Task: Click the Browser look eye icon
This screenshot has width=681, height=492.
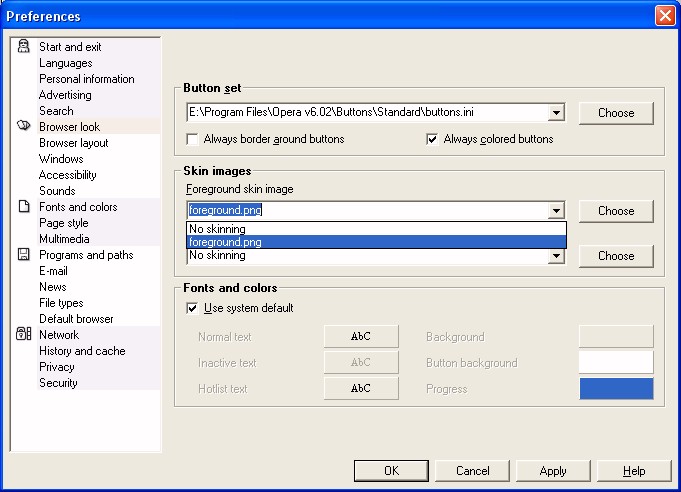Action: point(24,127)
